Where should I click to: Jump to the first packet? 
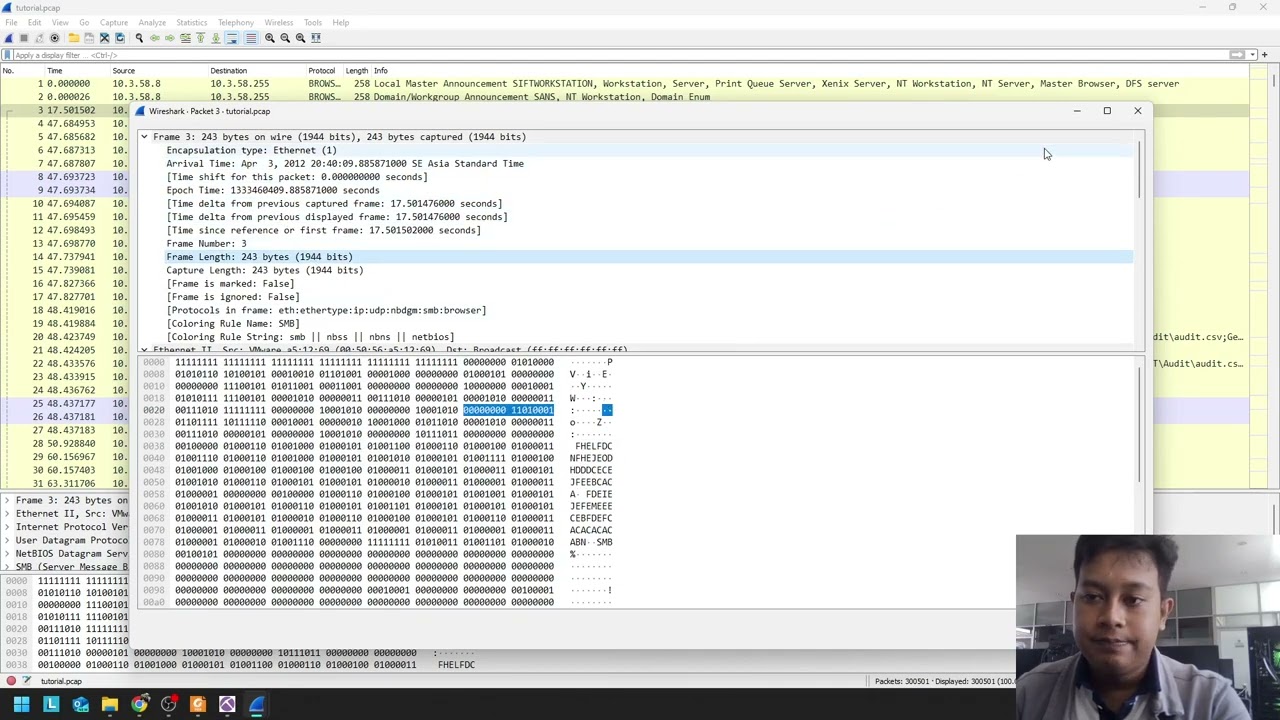(200, 38)
